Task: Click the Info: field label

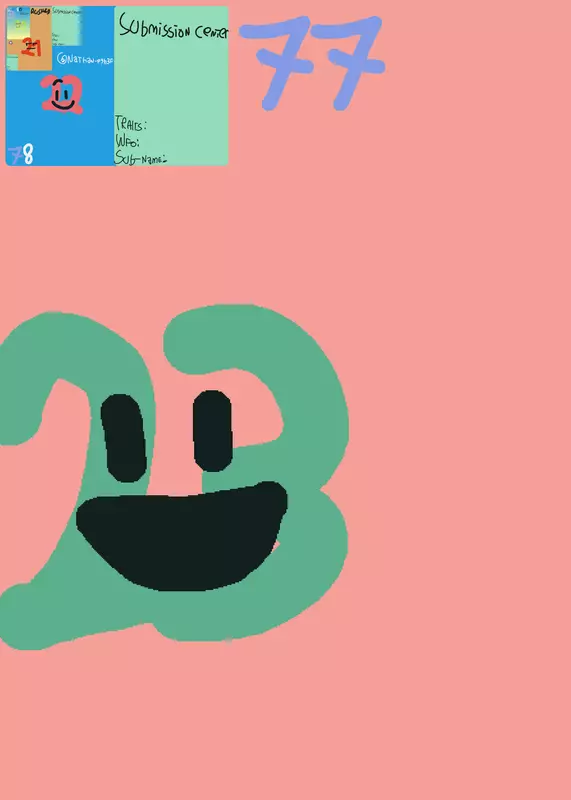Action: pos(127,141)
